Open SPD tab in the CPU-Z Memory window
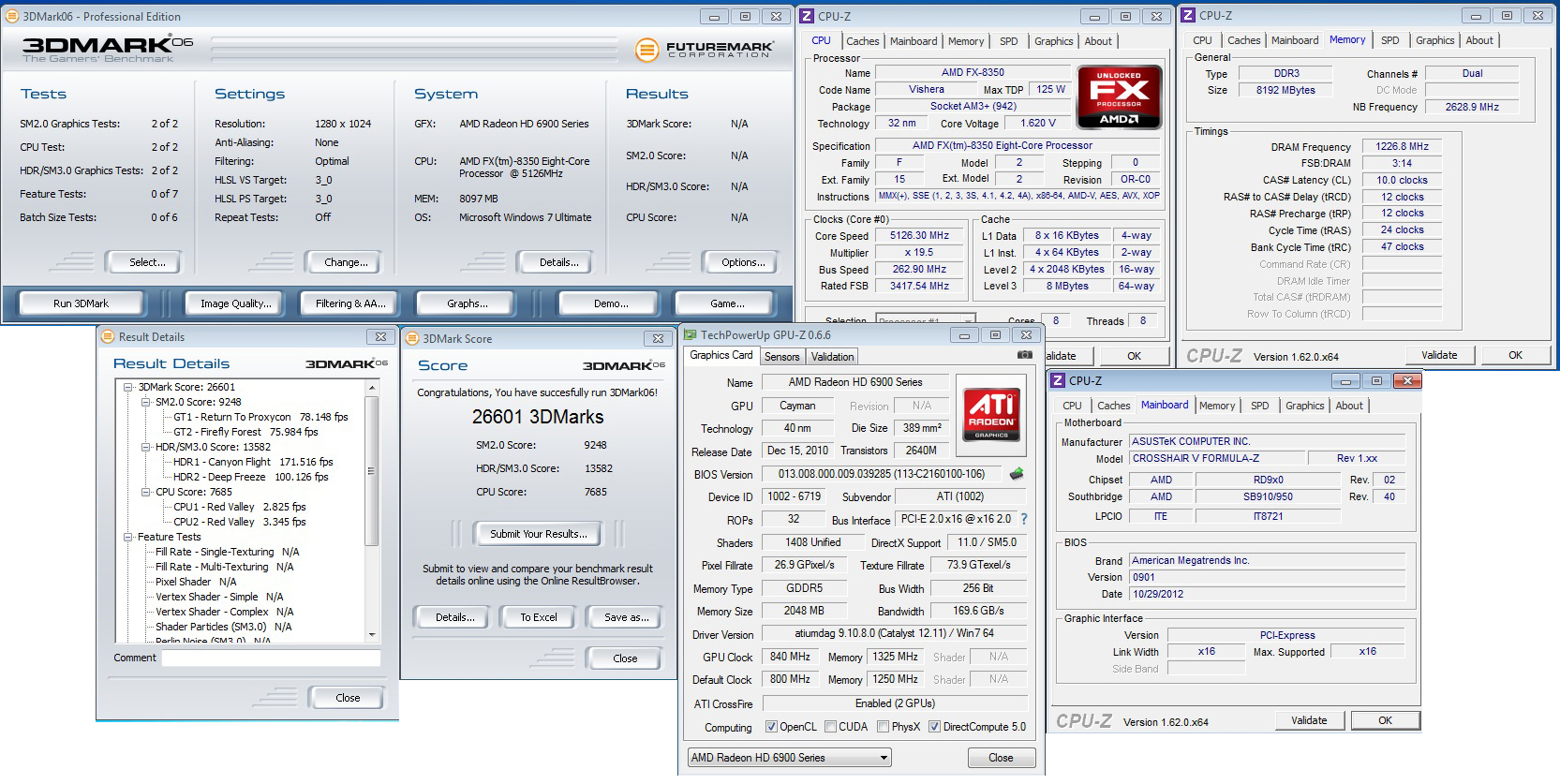This screenshot has width=1560, height=784. (1389, 40)
